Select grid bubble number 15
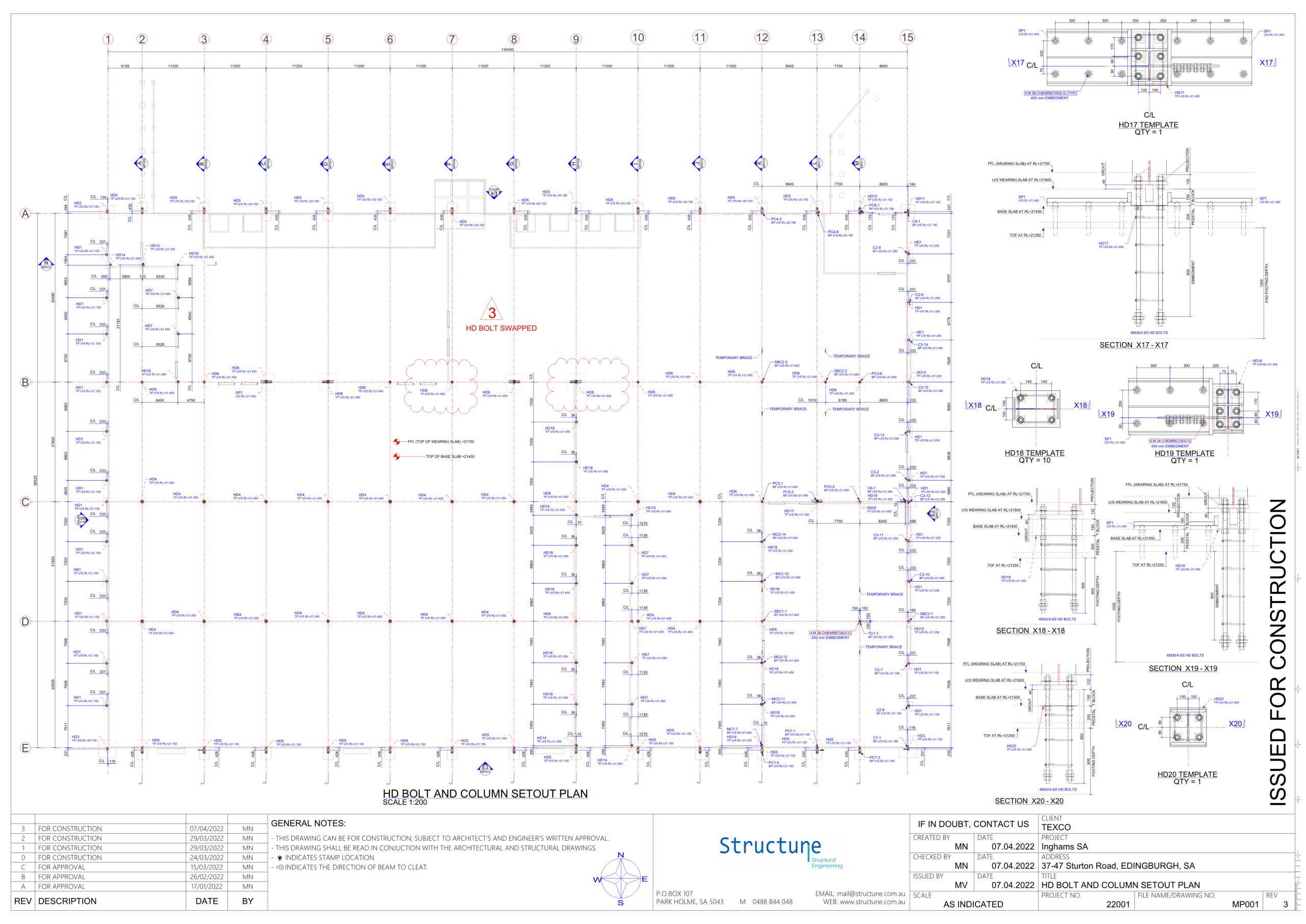1306x924 pixels. [907, 38]
